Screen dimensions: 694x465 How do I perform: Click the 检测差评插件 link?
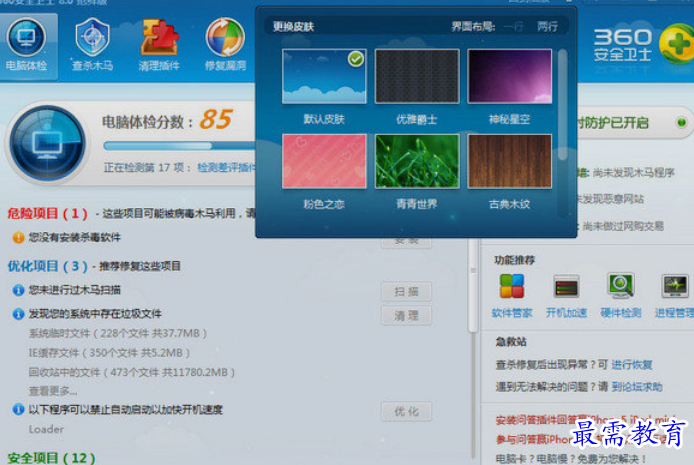226,168
